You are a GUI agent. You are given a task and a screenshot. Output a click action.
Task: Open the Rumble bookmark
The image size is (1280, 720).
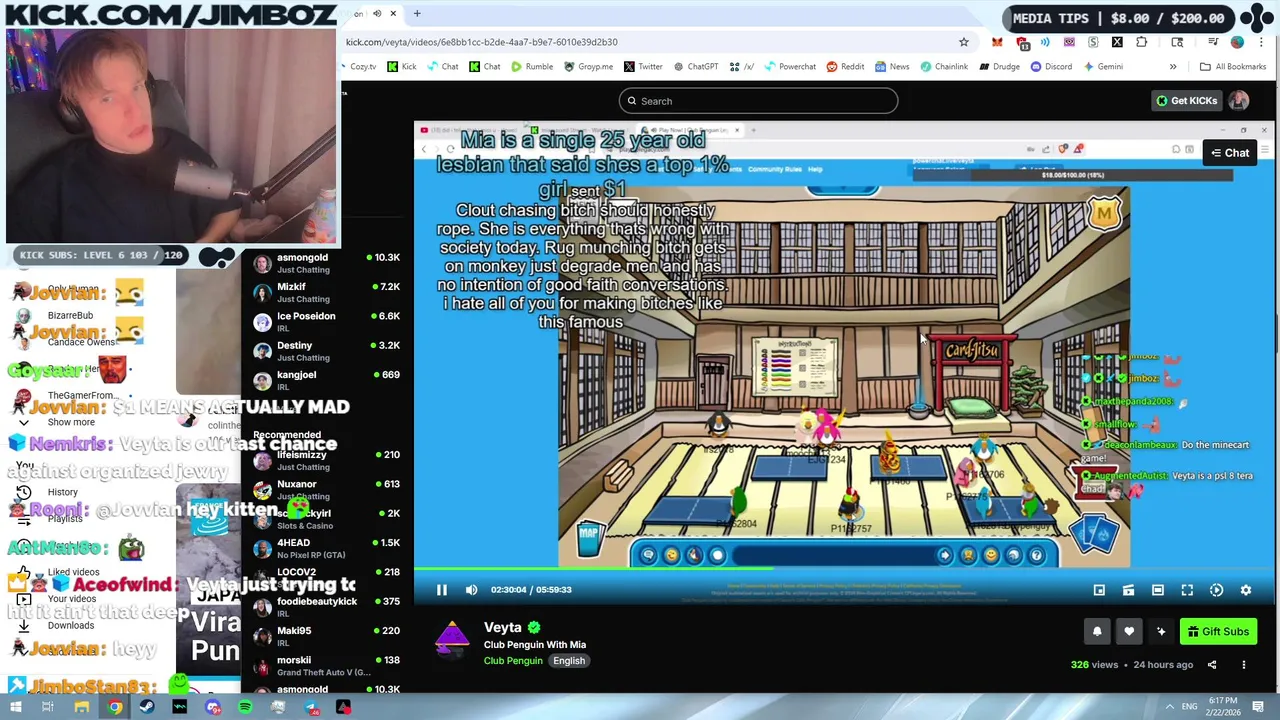point(531,67)
